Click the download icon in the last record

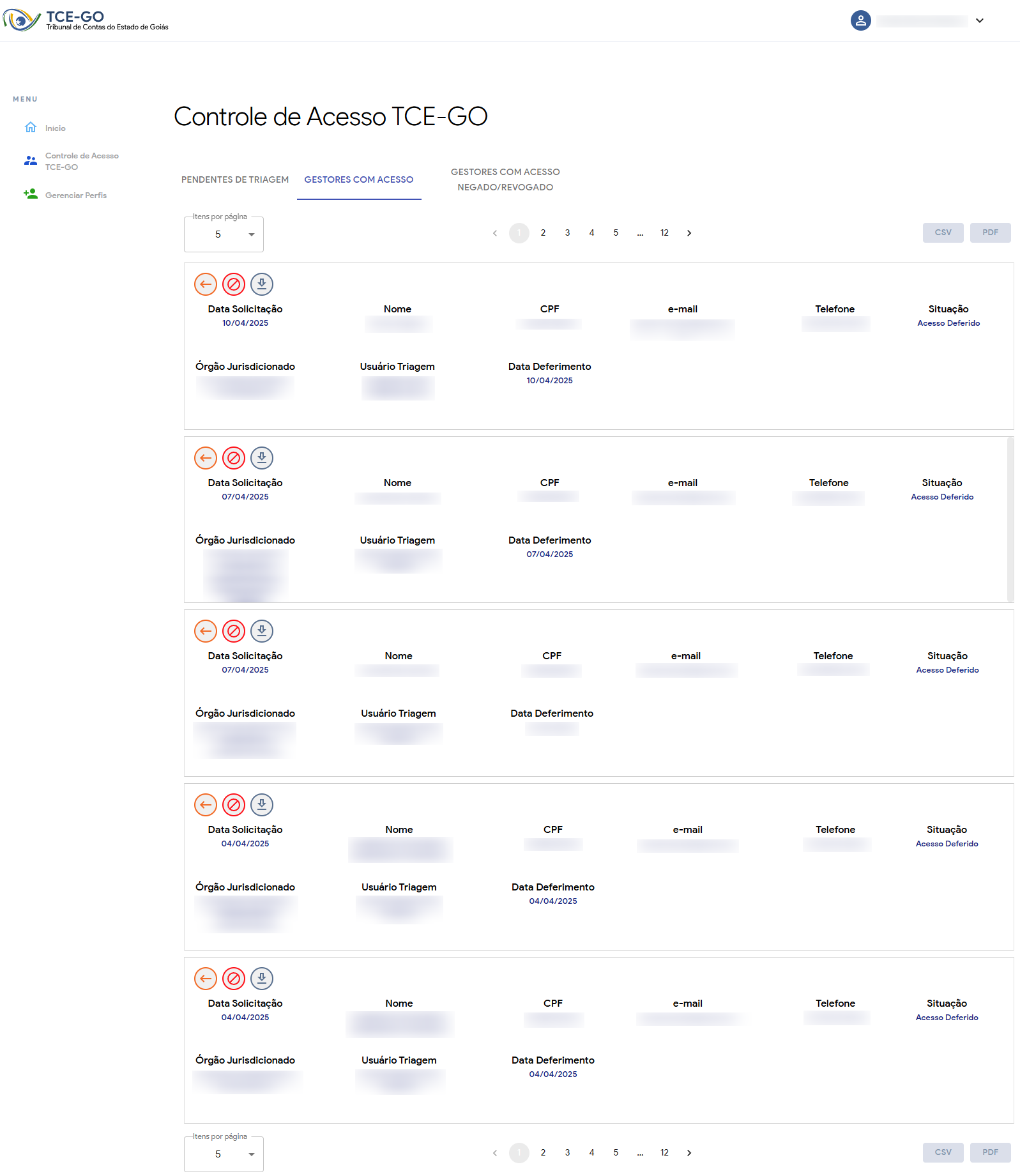pyautogui.click(x=262, y=978)
